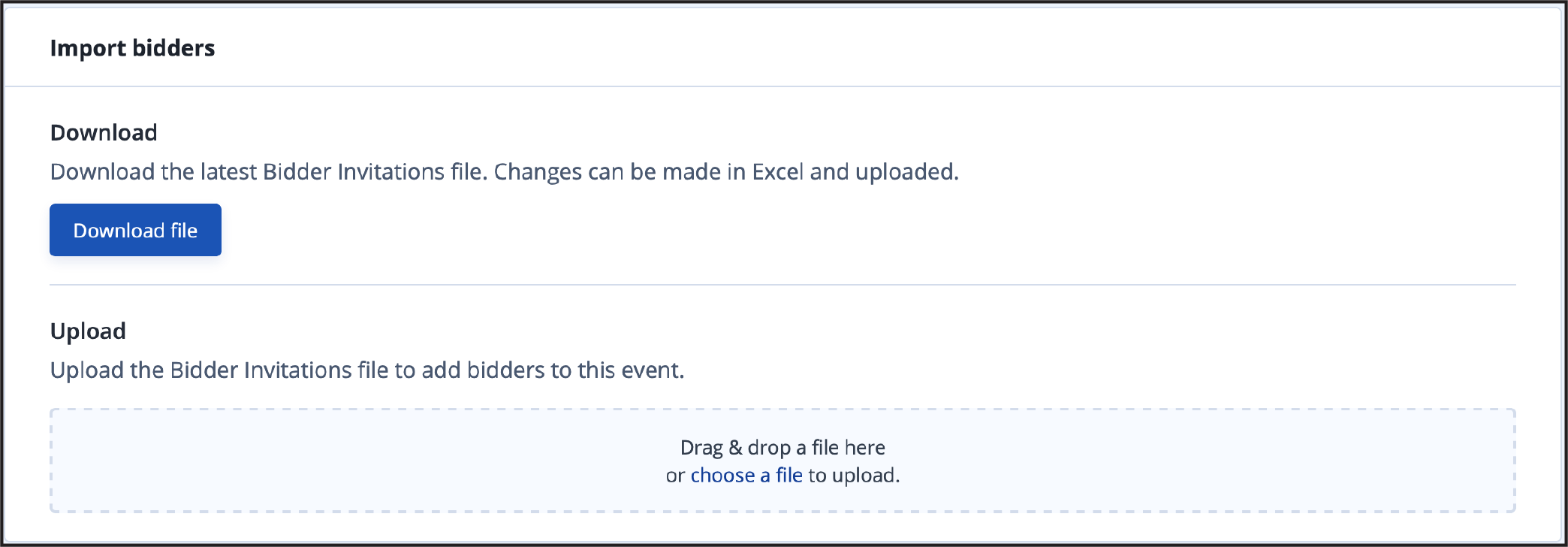
Task: Click "and uploaded." at the description's end
Action: tap(885, 172)
